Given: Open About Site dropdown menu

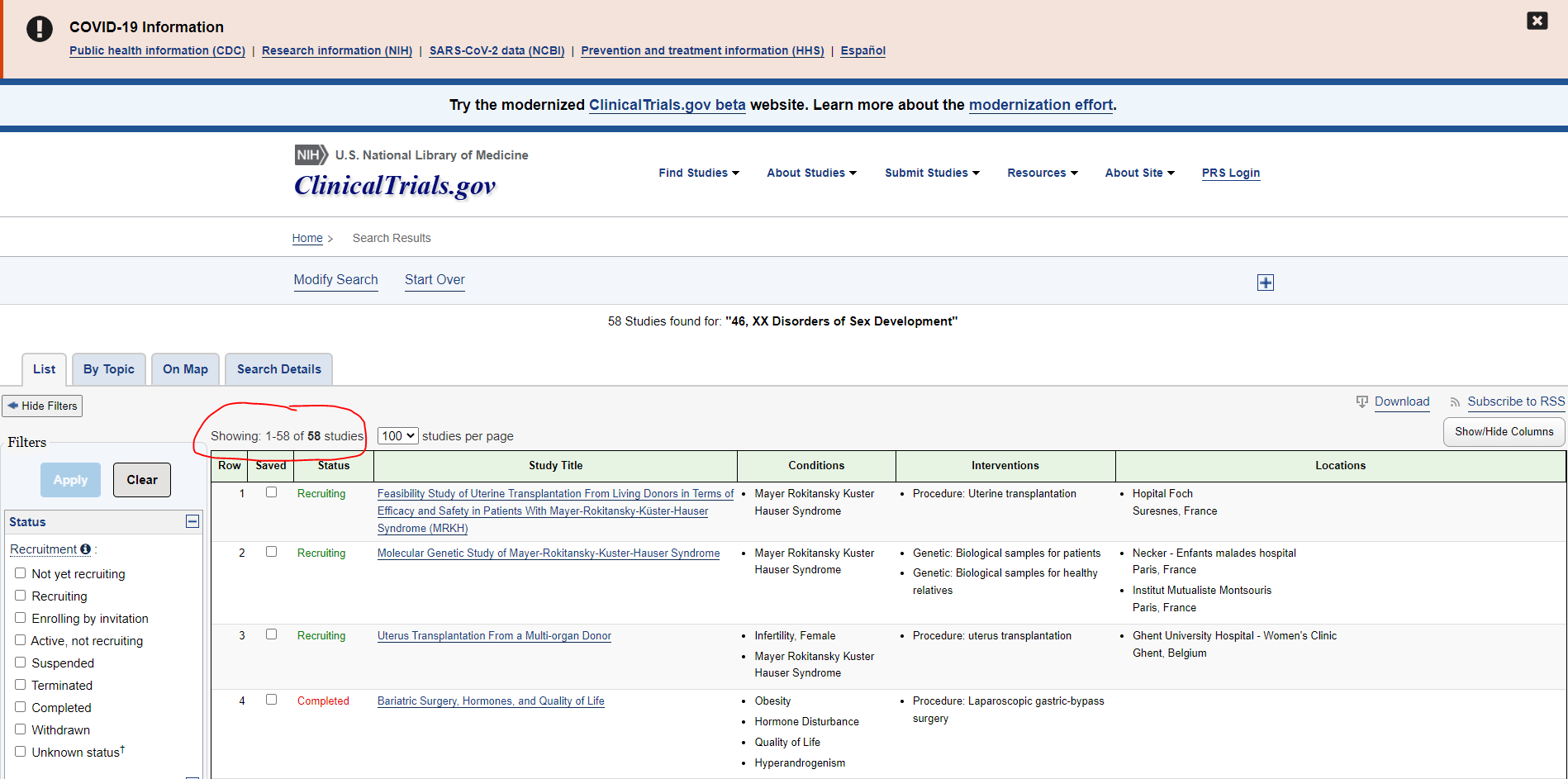Looking at the screenshot, I should click(1140, 173).
